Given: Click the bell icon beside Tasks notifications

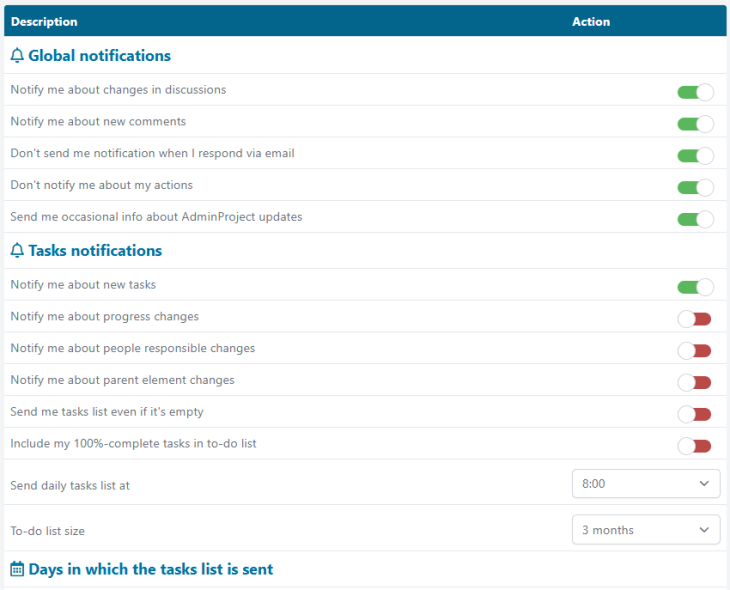Looking at the screenshot, I should point(17,251).
